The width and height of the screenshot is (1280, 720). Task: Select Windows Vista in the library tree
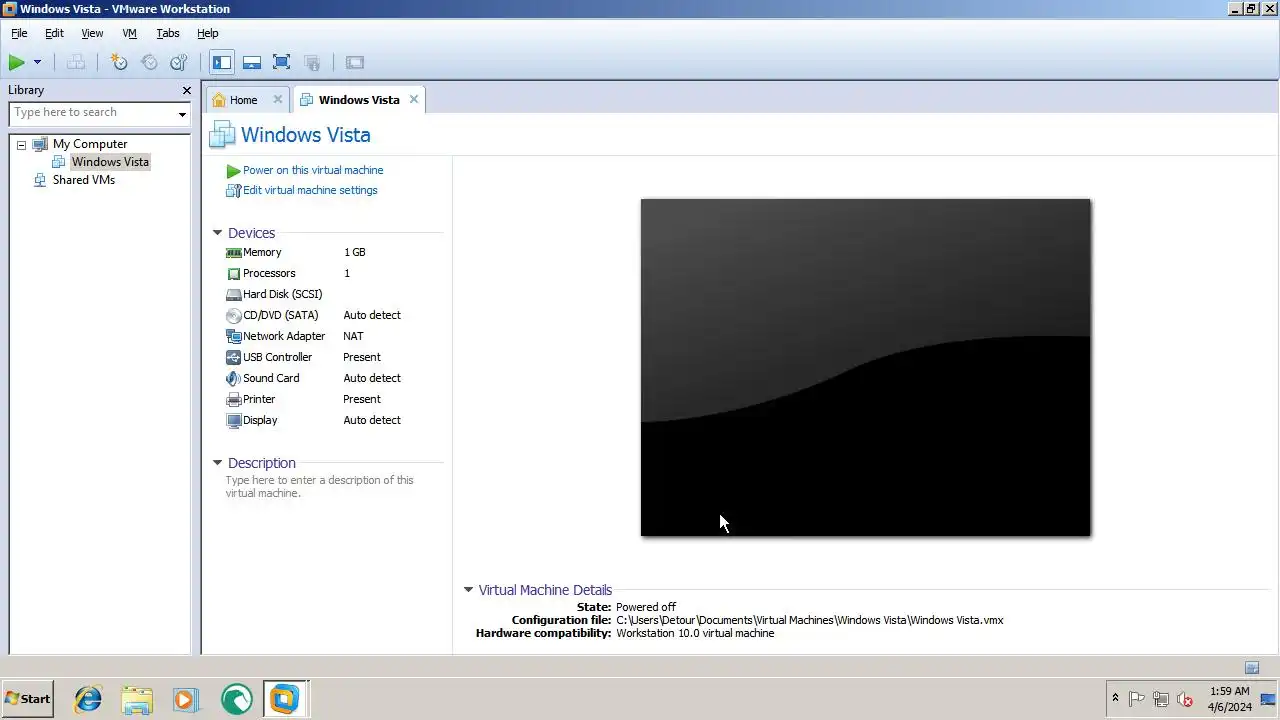110,162
